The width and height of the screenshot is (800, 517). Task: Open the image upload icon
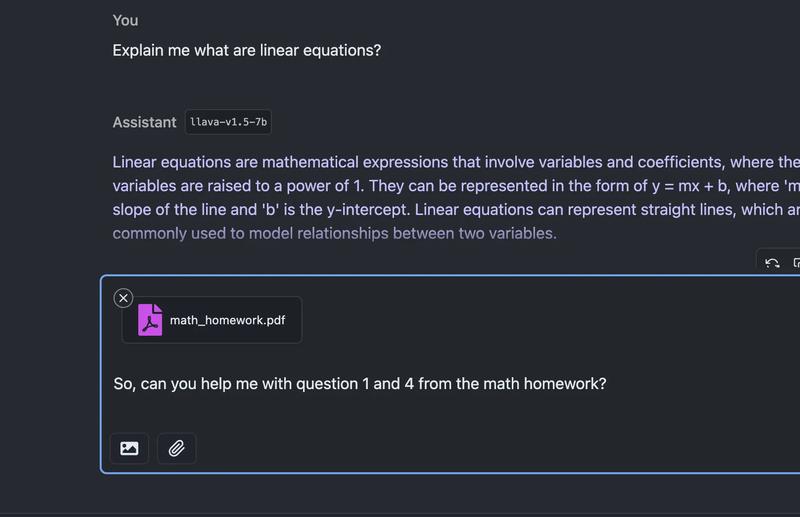129,448
